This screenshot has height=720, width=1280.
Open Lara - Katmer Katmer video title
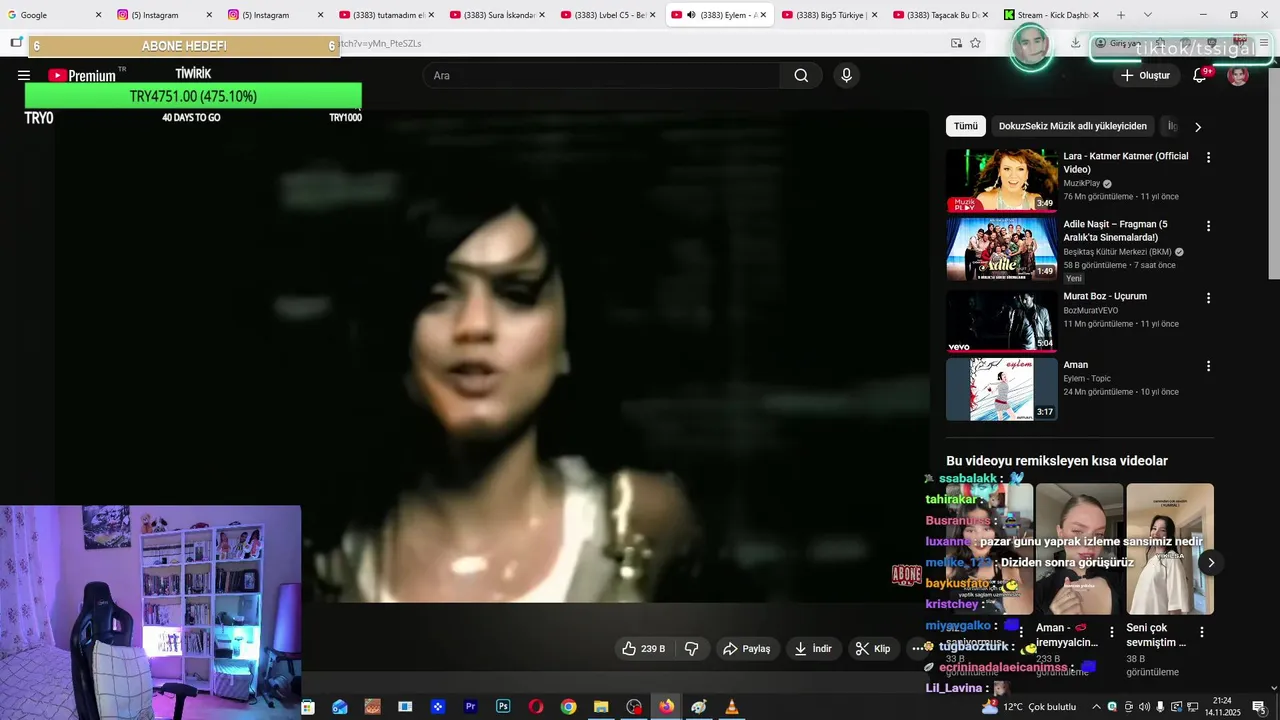pyautogui.click(x=1126, y=163)
